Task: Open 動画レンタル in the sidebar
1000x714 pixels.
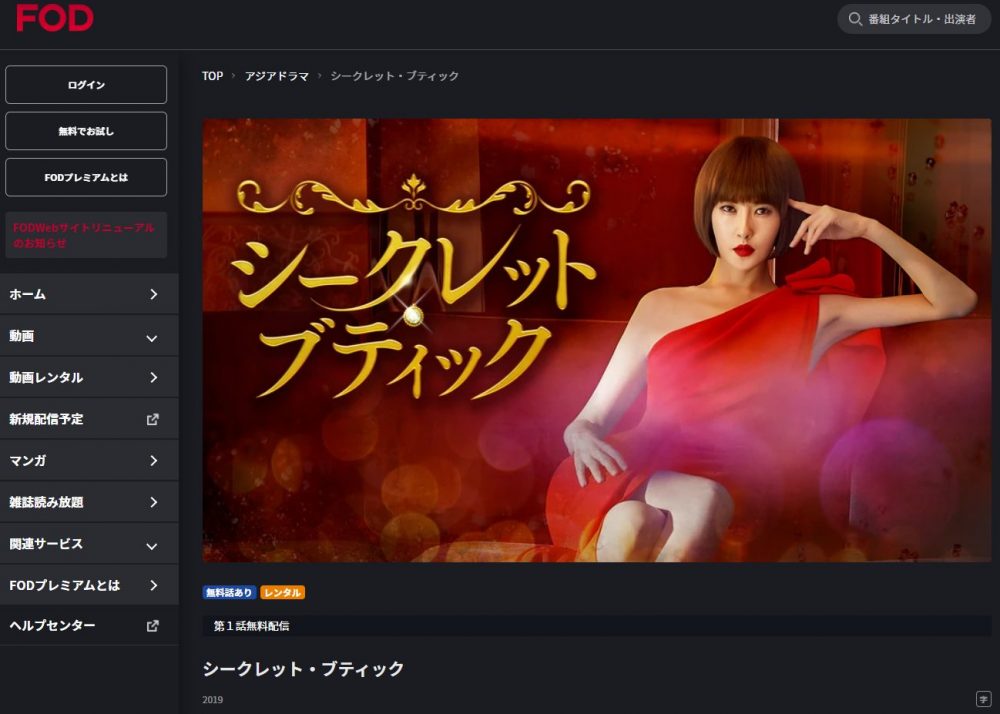Action: (89, 377)
